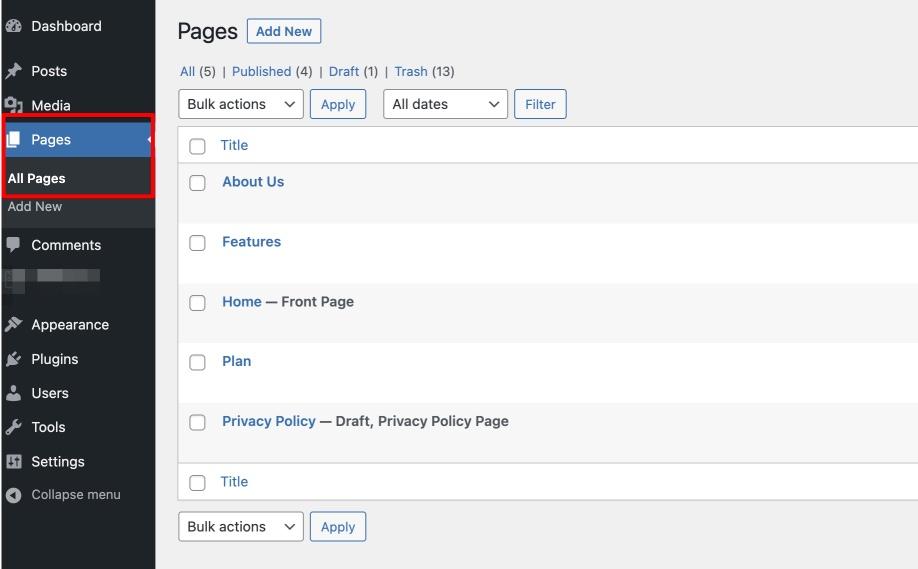Image resolution: width=918 pixels, height=569 pixels.
Task: Select the Privacy Policy draft checkbox
Action: 197,422
